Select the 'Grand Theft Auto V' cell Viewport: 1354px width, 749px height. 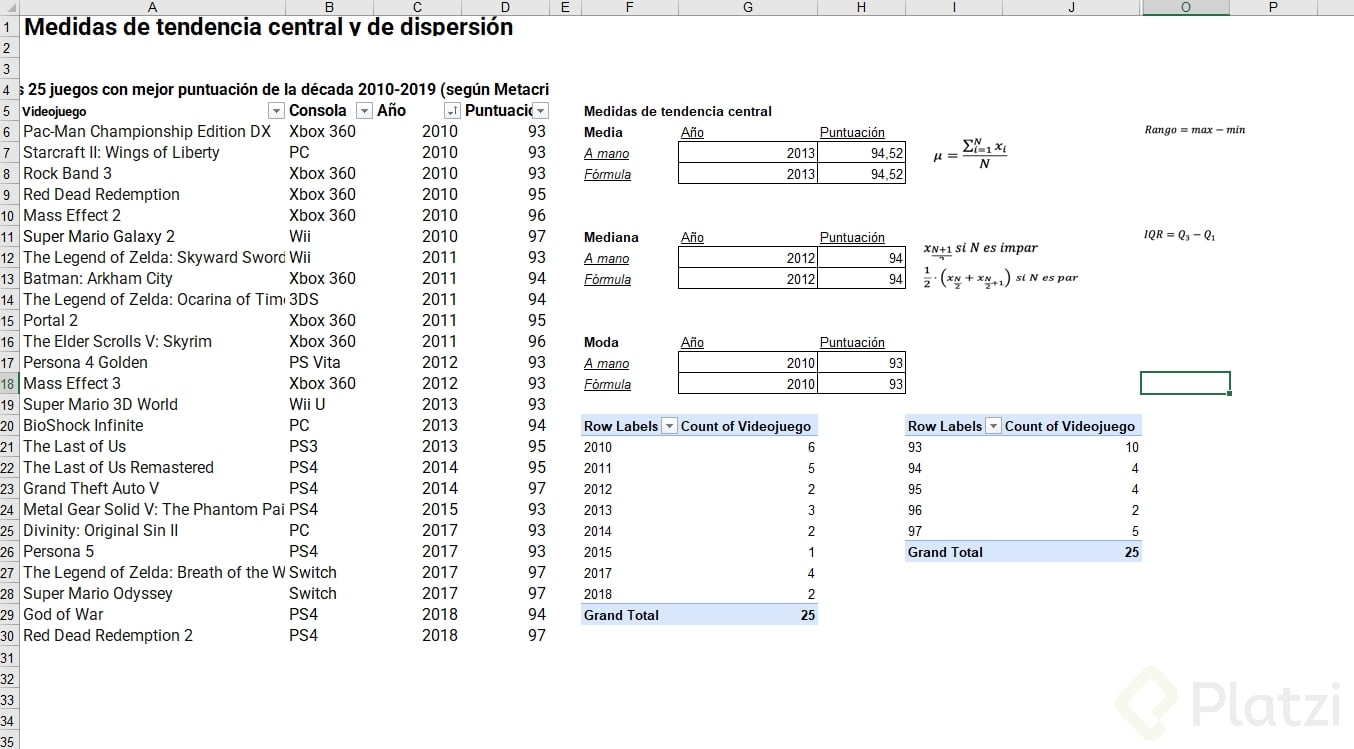click(x=151, y=488)
